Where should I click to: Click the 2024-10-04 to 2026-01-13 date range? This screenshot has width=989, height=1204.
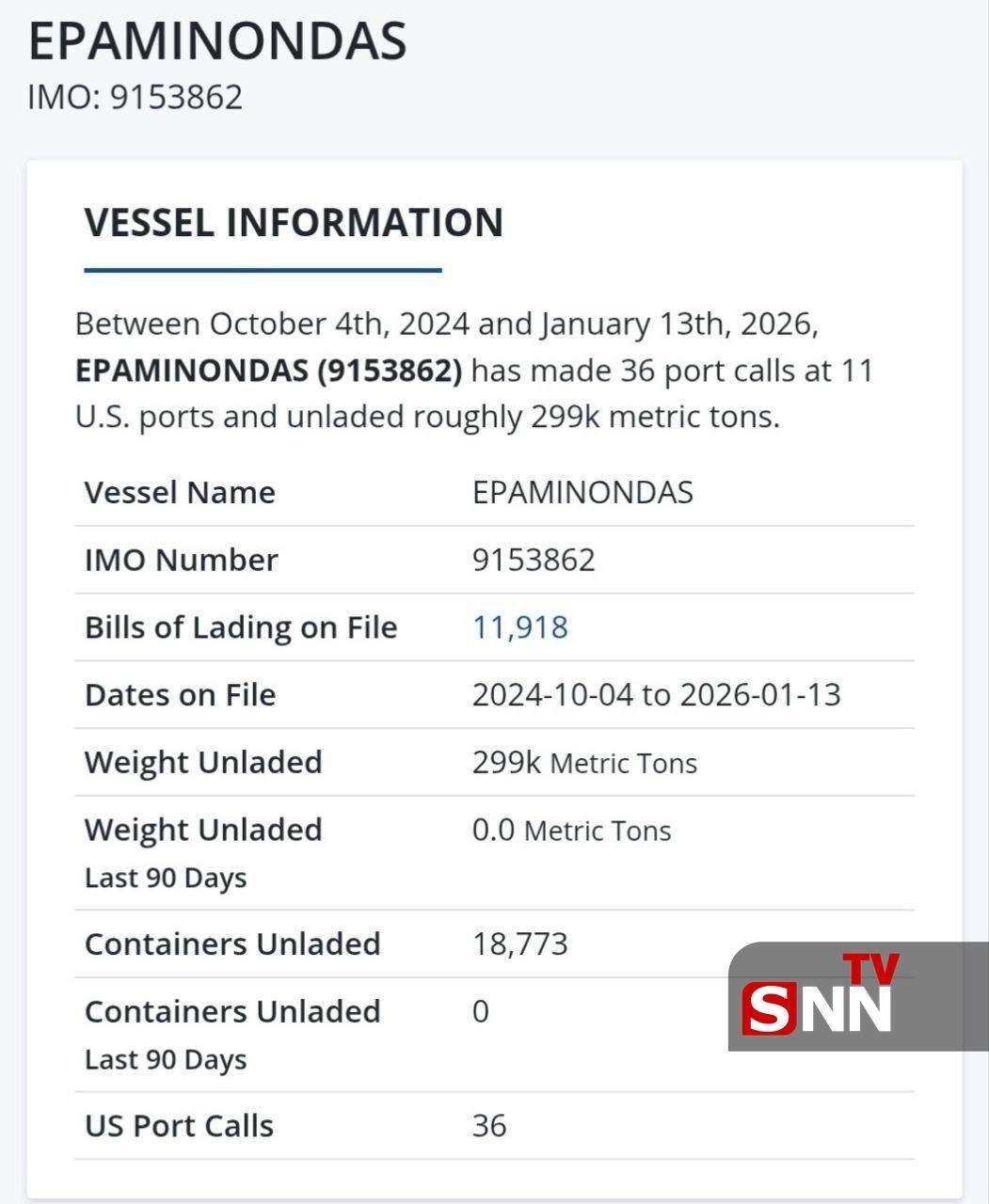pyautogui.click(x=656, y=695)
